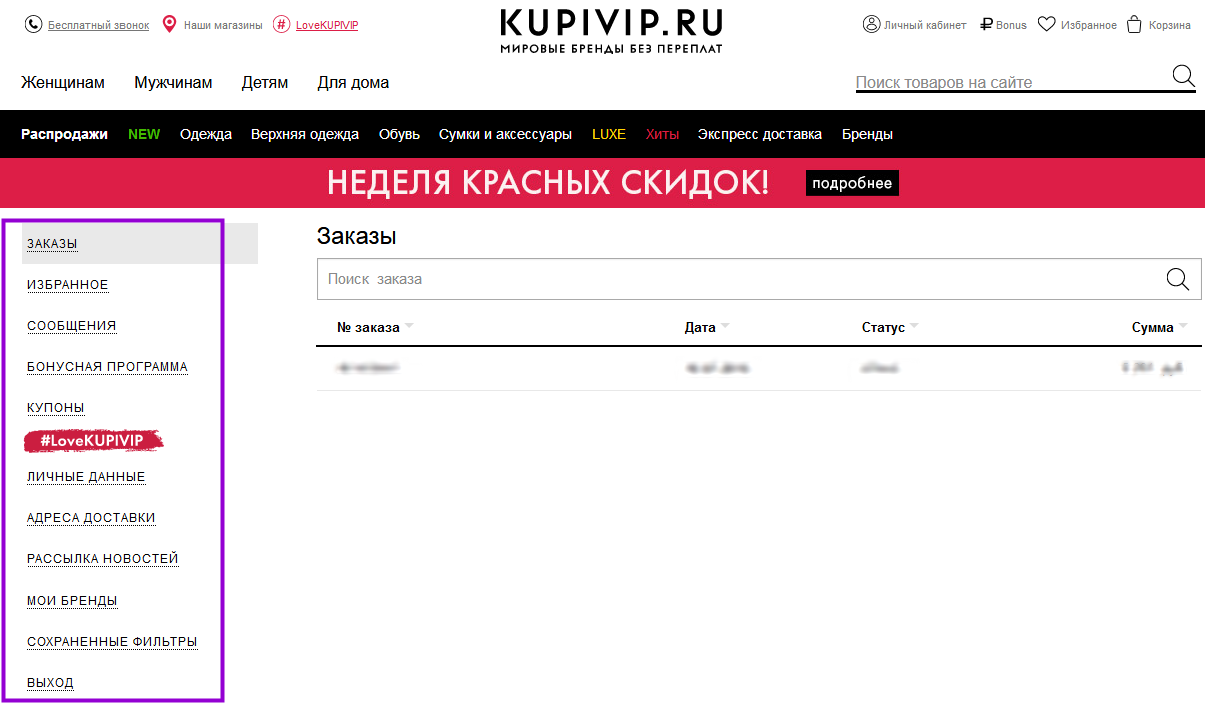This screenshot has height=716, width=1205.
Task: Click the phone icon beside Бесплатный звонок
Action: click(x=33, y=24)
